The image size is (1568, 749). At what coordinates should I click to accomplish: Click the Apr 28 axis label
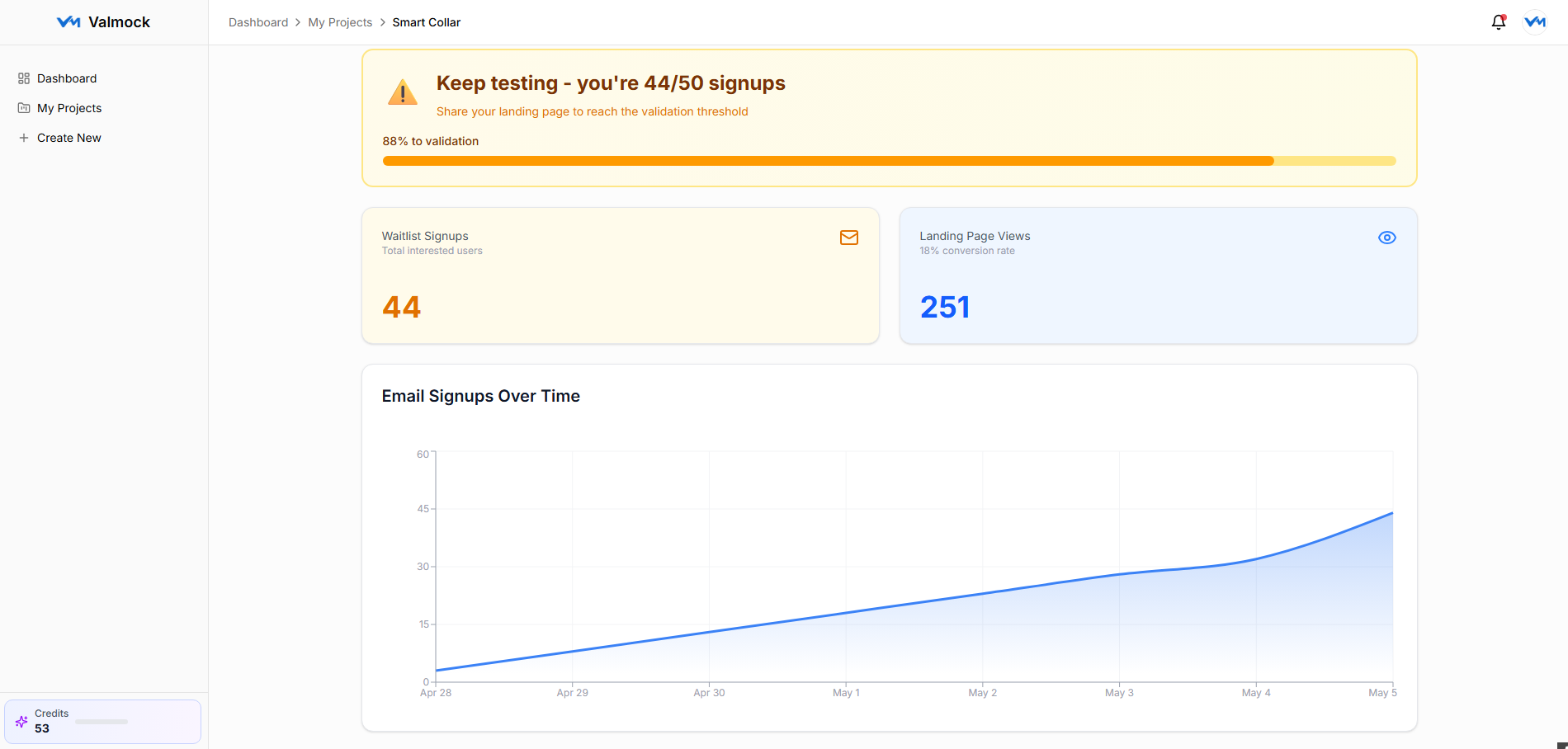pyautogui.click(x=436, y=693)
